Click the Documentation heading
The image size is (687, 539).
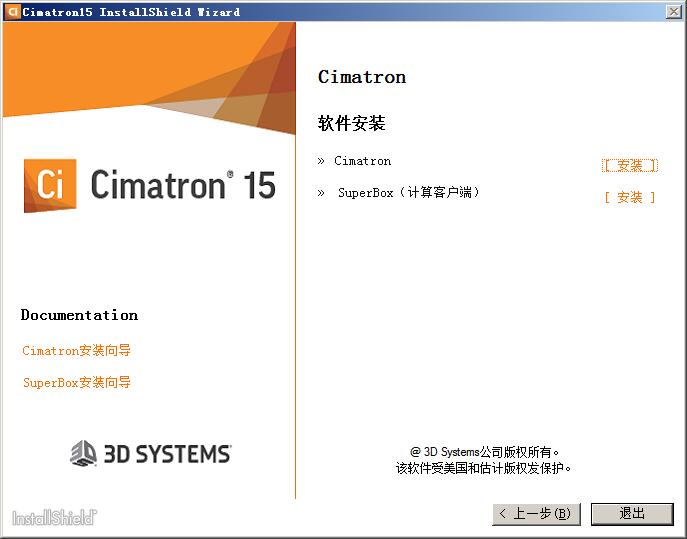tap(79, 315)
